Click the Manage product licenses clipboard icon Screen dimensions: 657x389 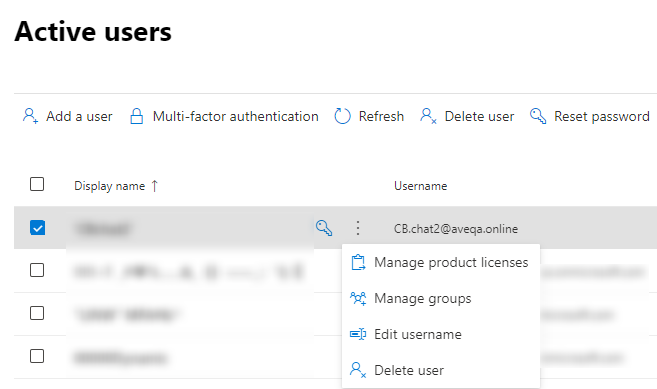click(358, 262)
